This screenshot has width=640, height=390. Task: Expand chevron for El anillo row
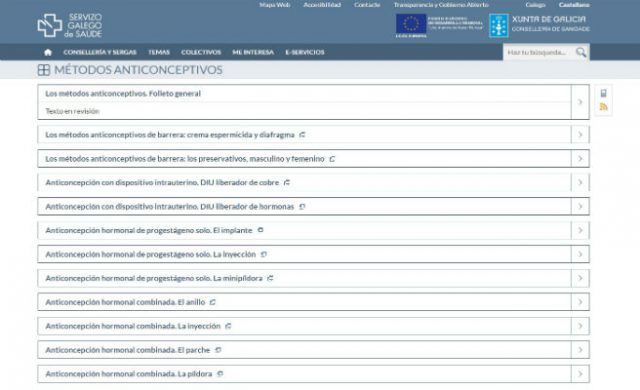coord(580,302)
